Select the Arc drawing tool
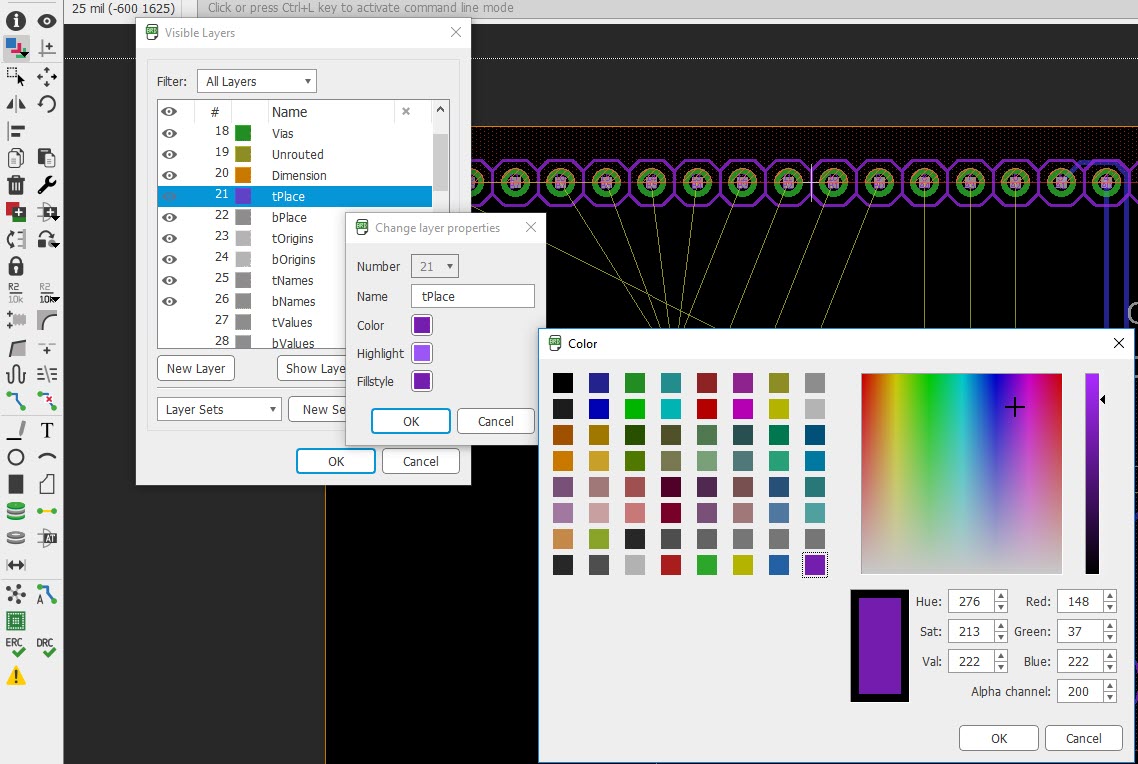The image size is (1138, 764). tap(46, 457)
